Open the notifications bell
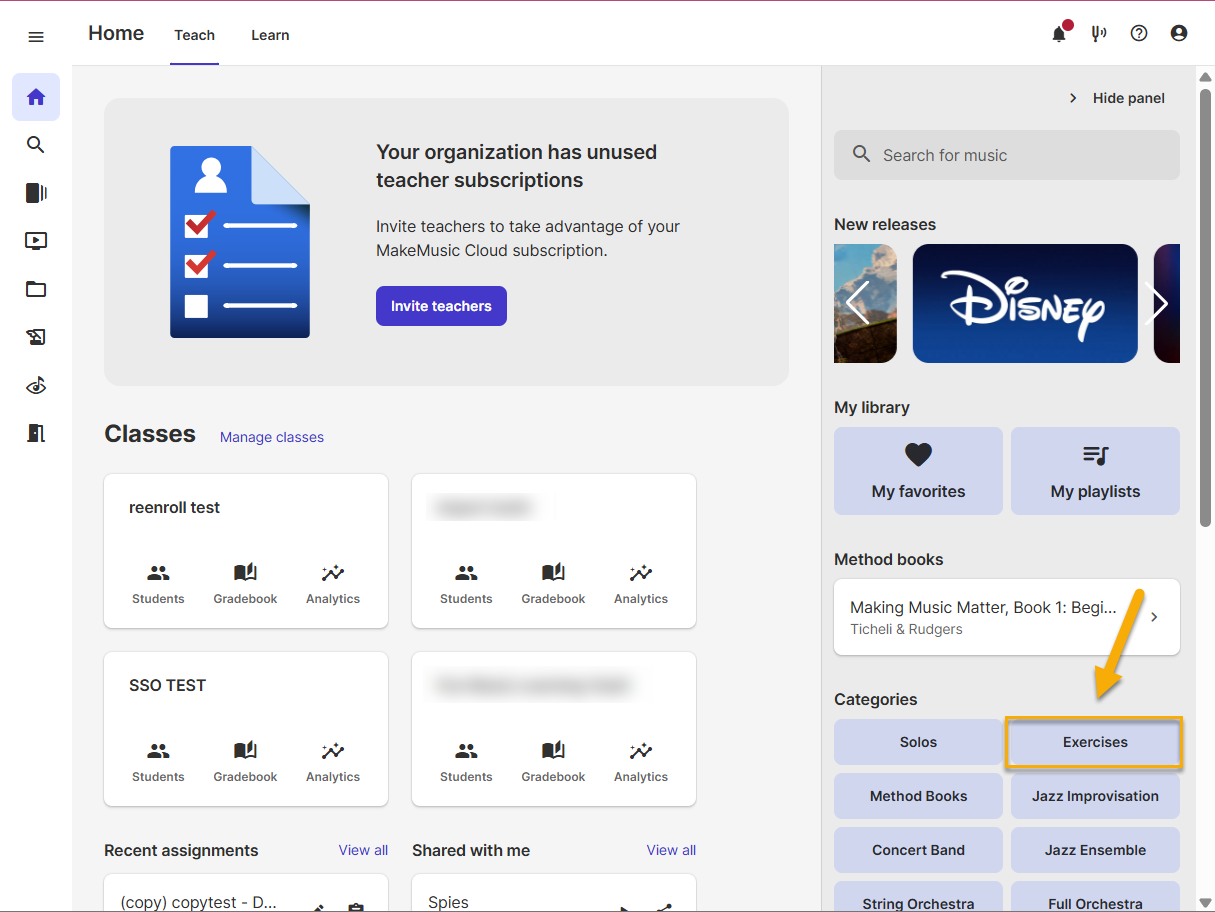Image resolution: width=1215 pixels, height=912 pixels. 1059,34
